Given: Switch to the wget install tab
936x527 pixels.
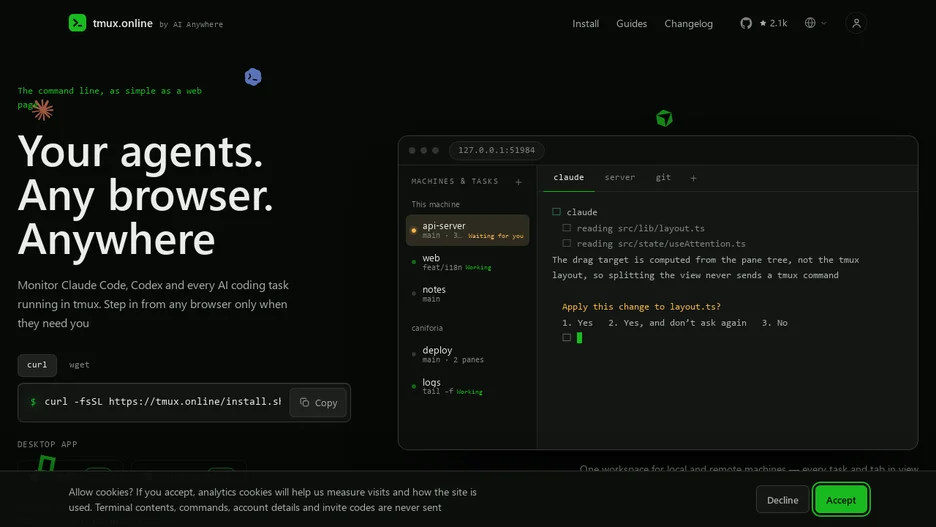Looking at the screenshot, I should click(x=79, y=365).
